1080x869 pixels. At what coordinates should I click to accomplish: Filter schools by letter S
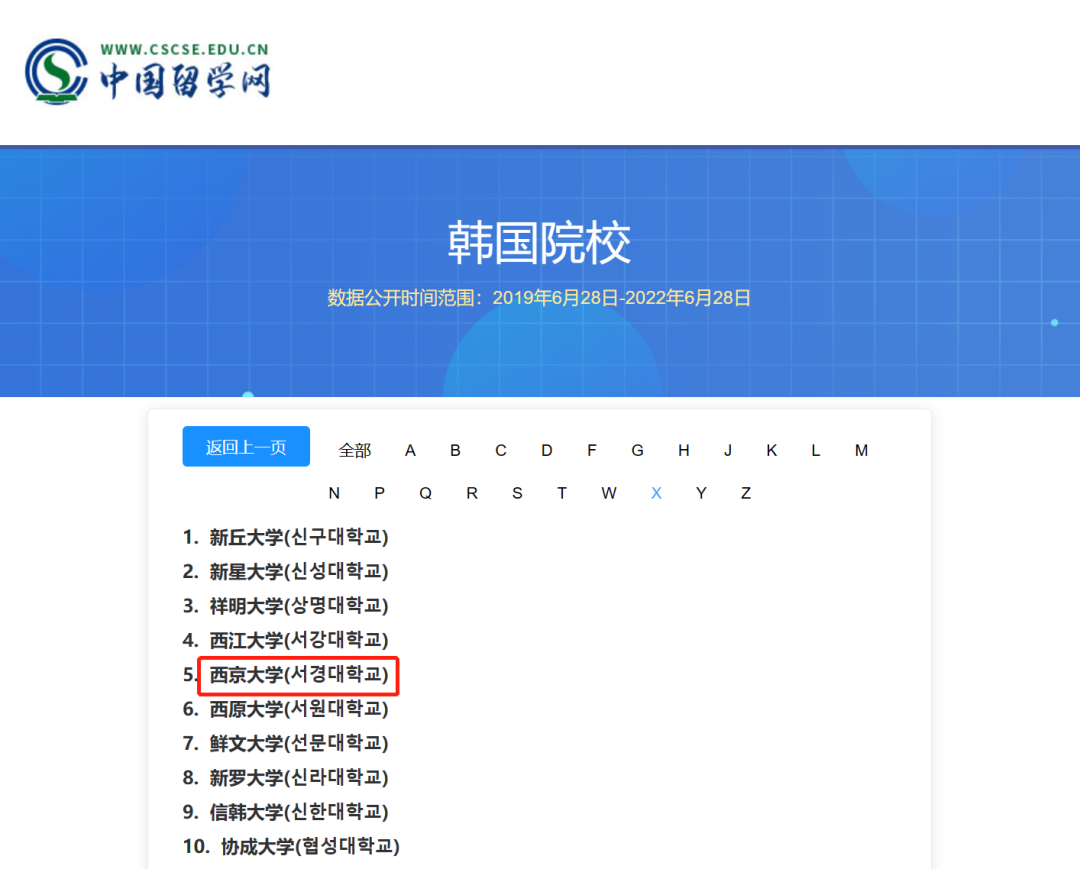pyautogui.click(x=517, y=494)
